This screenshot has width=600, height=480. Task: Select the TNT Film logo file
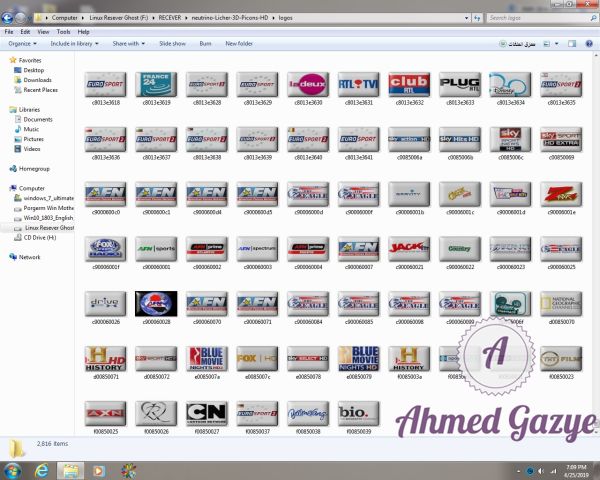click(x=561, y=359)
